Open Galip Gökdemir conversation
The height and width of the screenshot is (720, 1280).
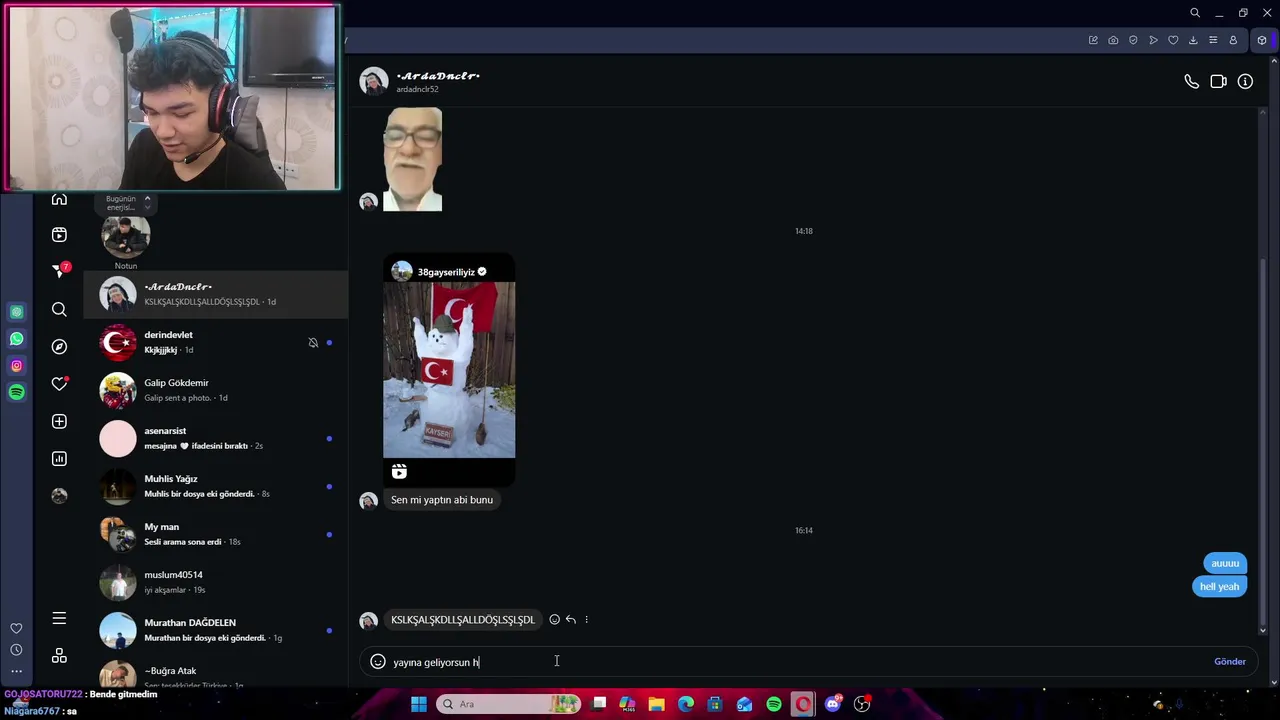click(x=216, y=390)
